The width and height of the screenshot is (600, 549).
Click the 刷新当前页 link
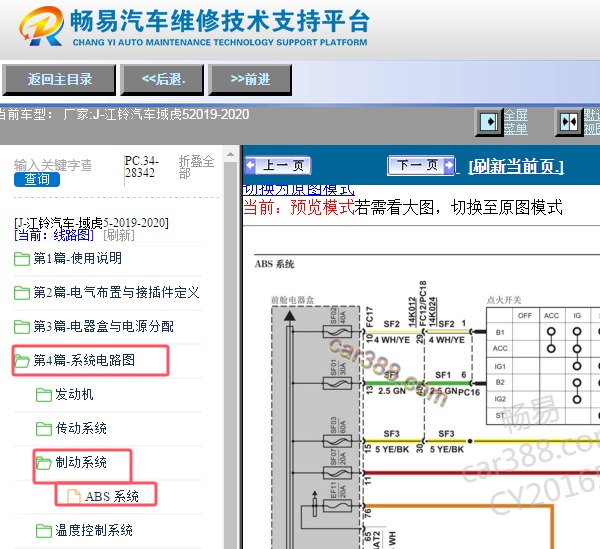pyautogui.click(x=516, y=166)
